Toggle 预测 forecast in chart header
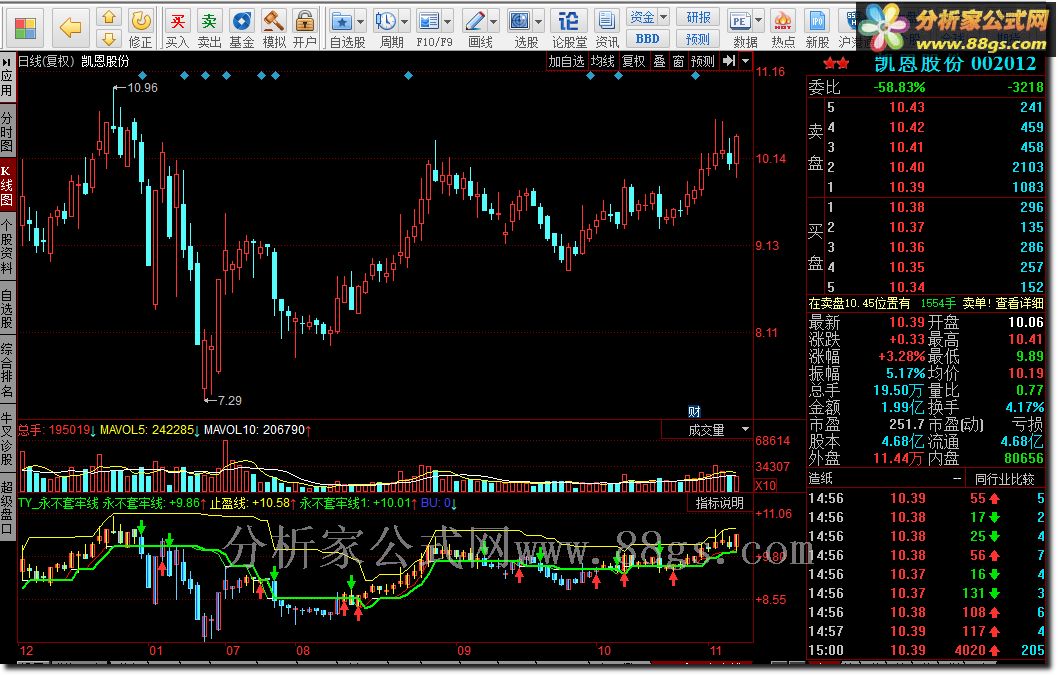The image size is (1058, 675). [x=702, y=61]
